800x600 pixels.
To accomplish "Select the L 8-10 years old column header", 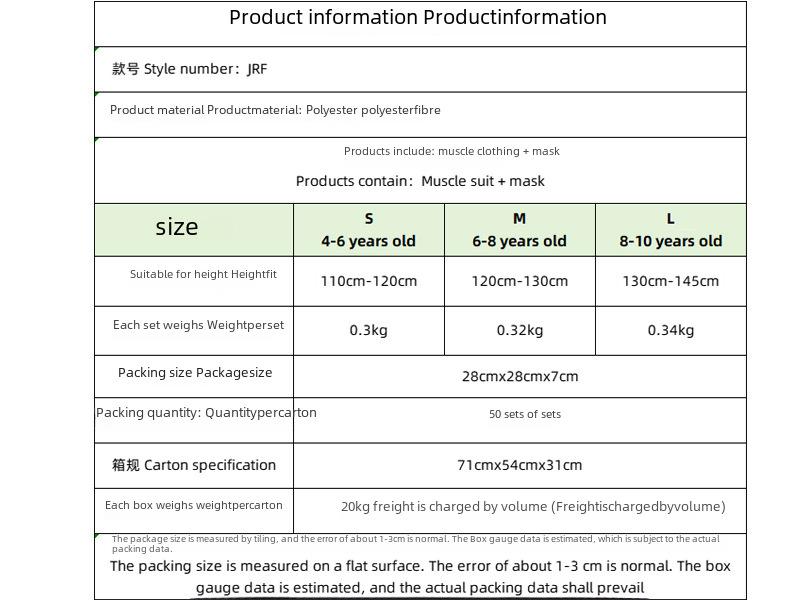I will [671, 230].
